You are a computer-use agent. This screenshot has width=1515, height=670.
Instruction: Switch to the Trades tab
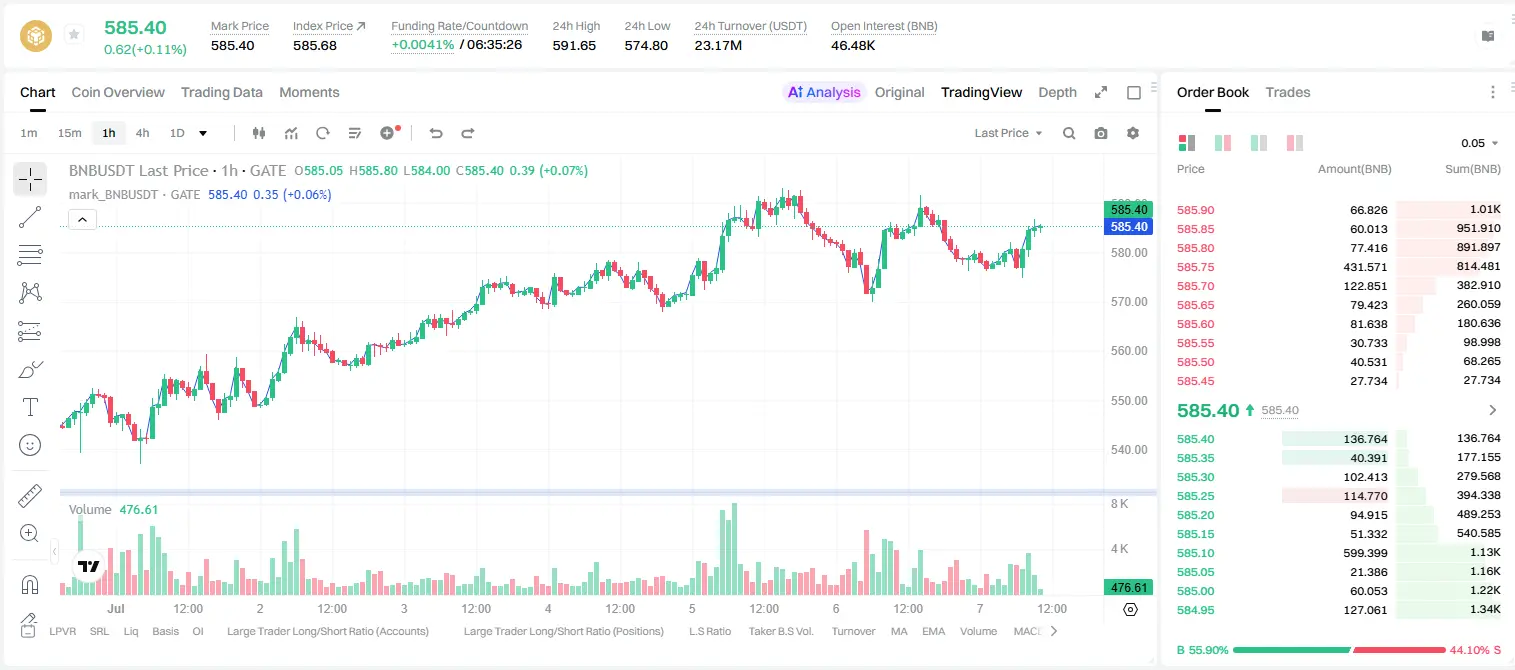pyautogui.click(x=1287, y=92)
